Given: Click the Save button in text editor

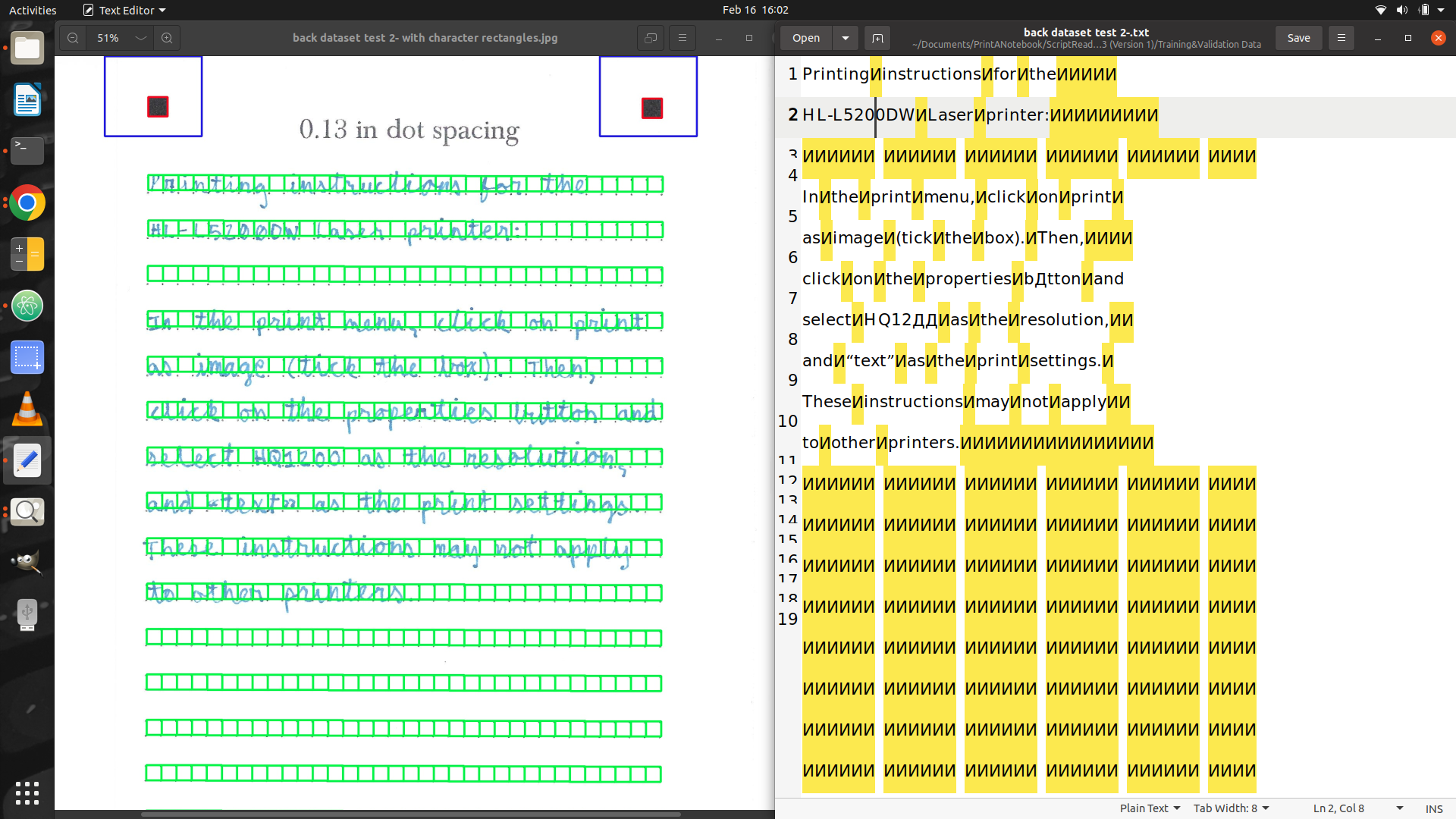Looking at the screenshot, I should pyautogui.click(x=1298, y=38).
